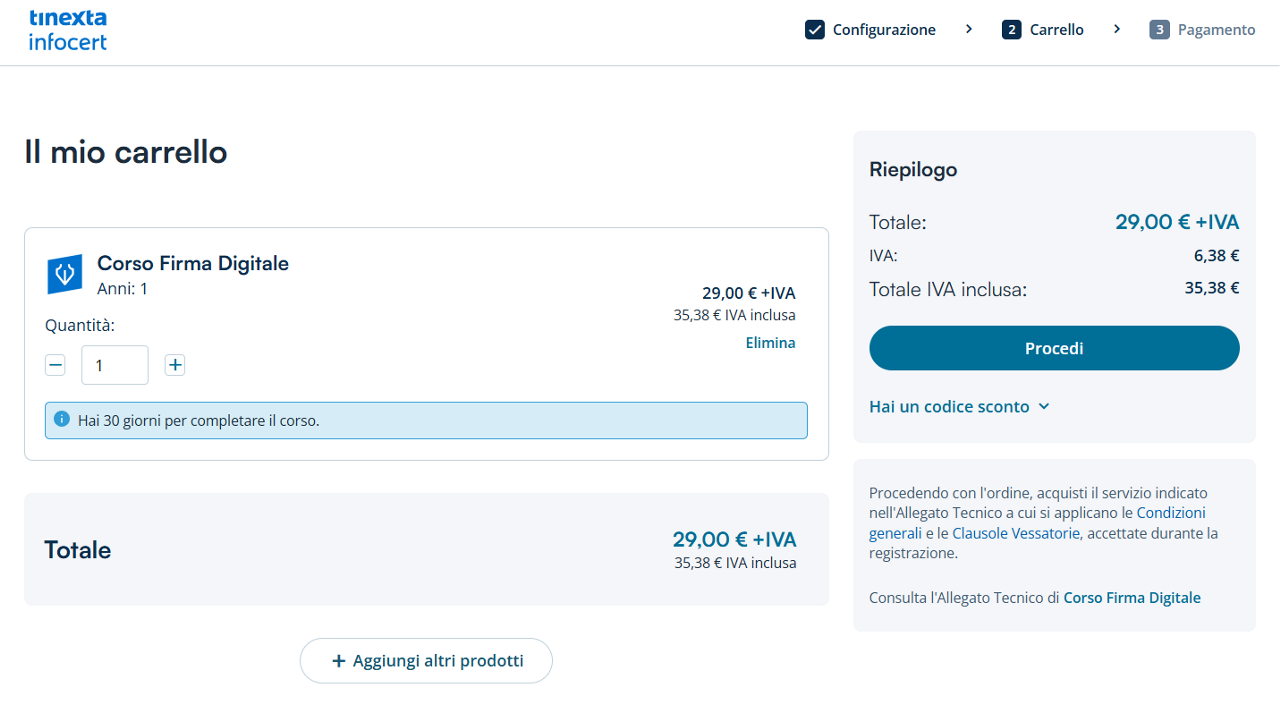Increase quantity with the plus button
This screenshot has height=704, width=1280.
[x=175, y=365]
